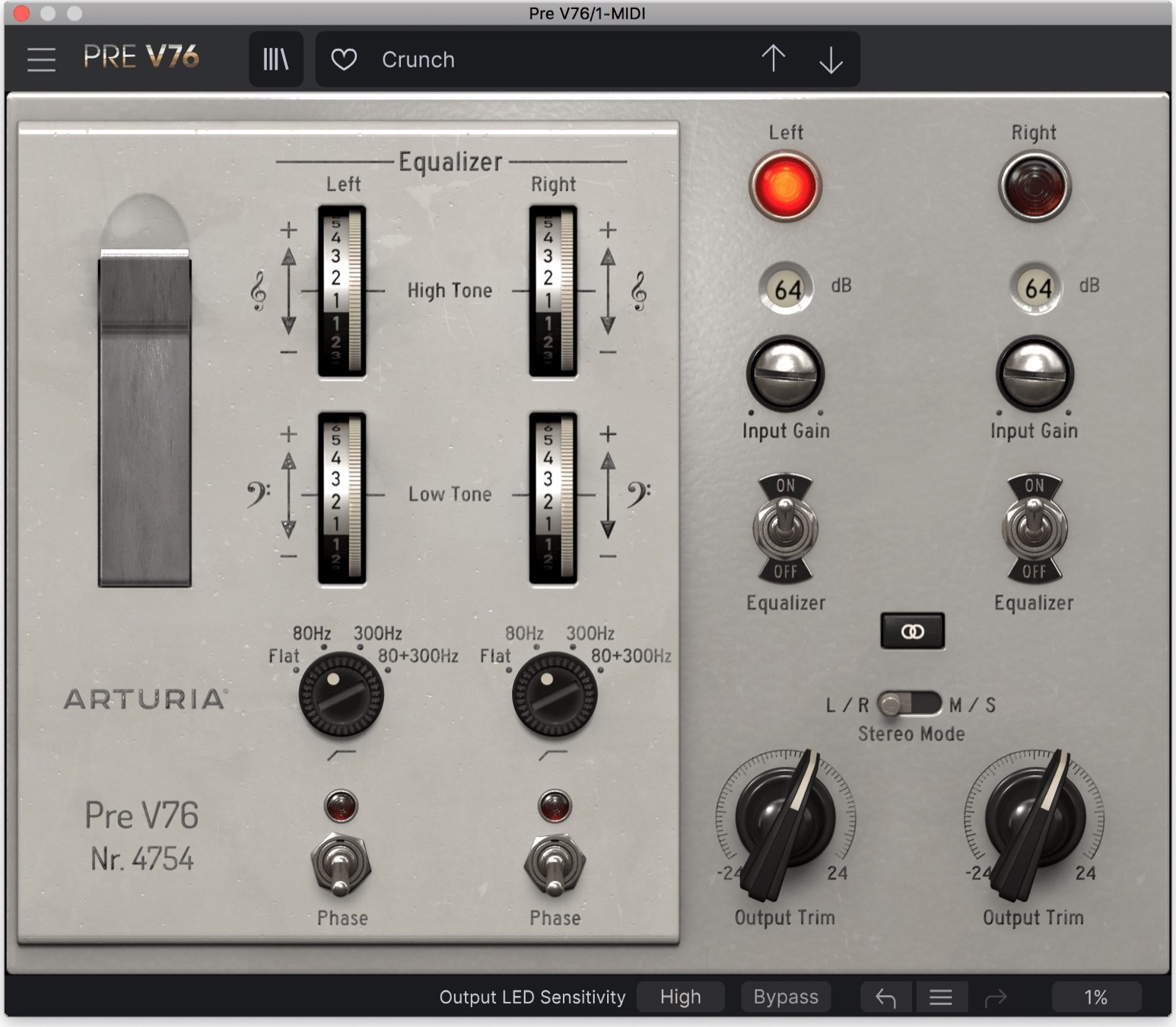The image size is (1176, 1027).
Task: Open the preset library browser
Action: point(276,59)
